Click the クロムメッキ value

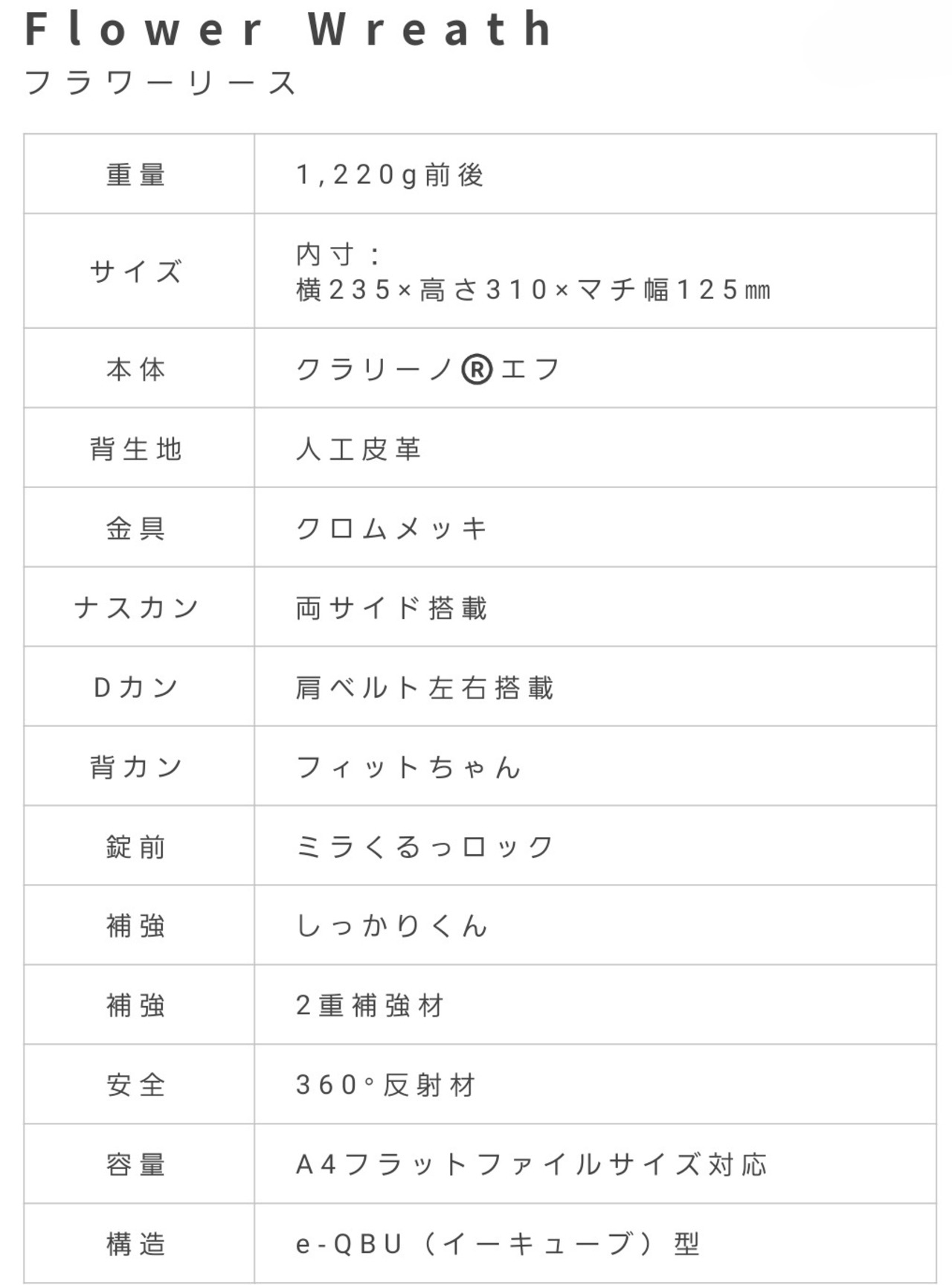[x=392, y=528]
